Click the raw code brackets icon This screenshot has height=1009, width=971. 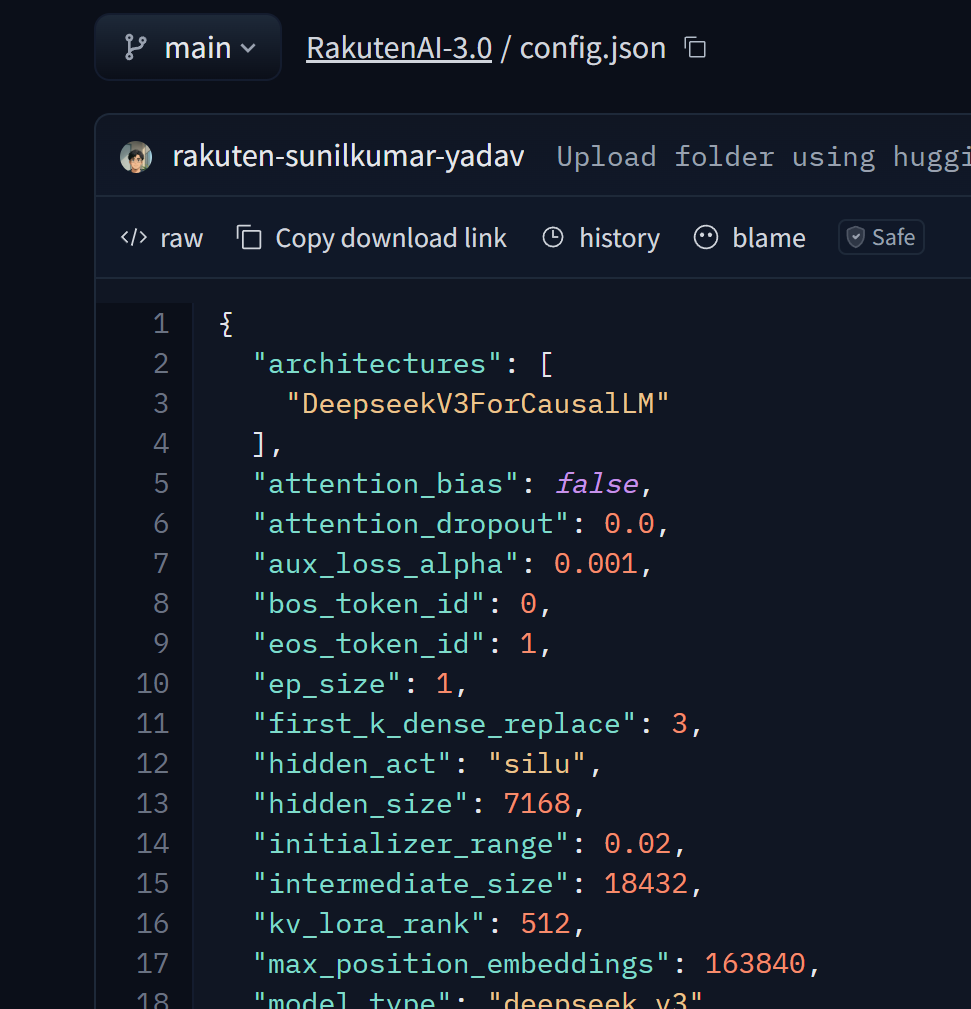click(x=133, y=238)
